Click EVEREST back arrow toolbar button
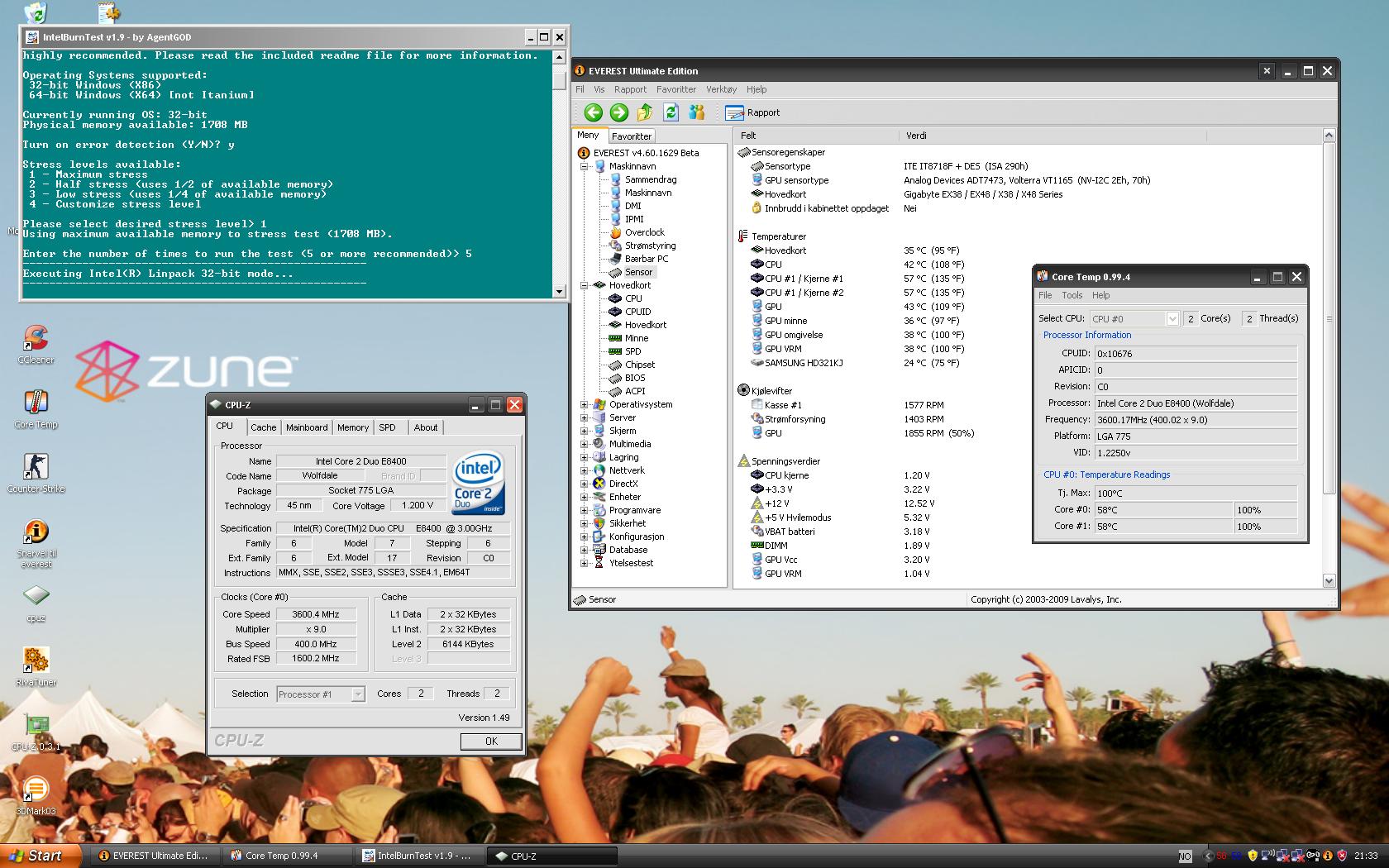 [x=593, y=112]
